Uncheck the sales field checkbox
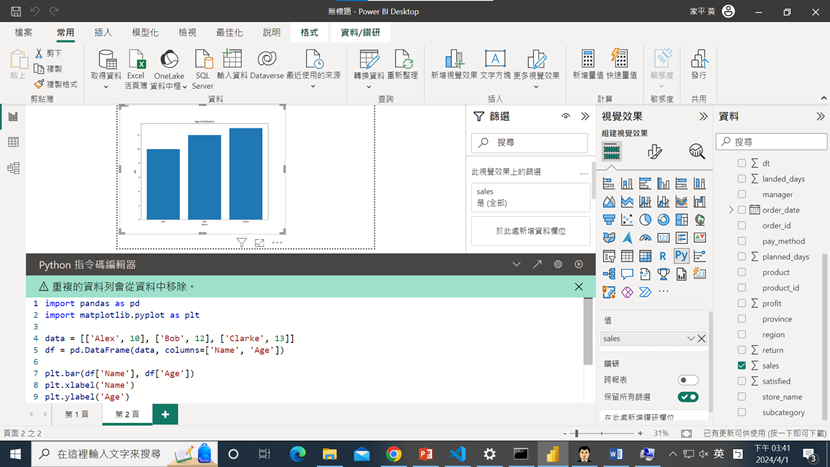 coord(742,366)
